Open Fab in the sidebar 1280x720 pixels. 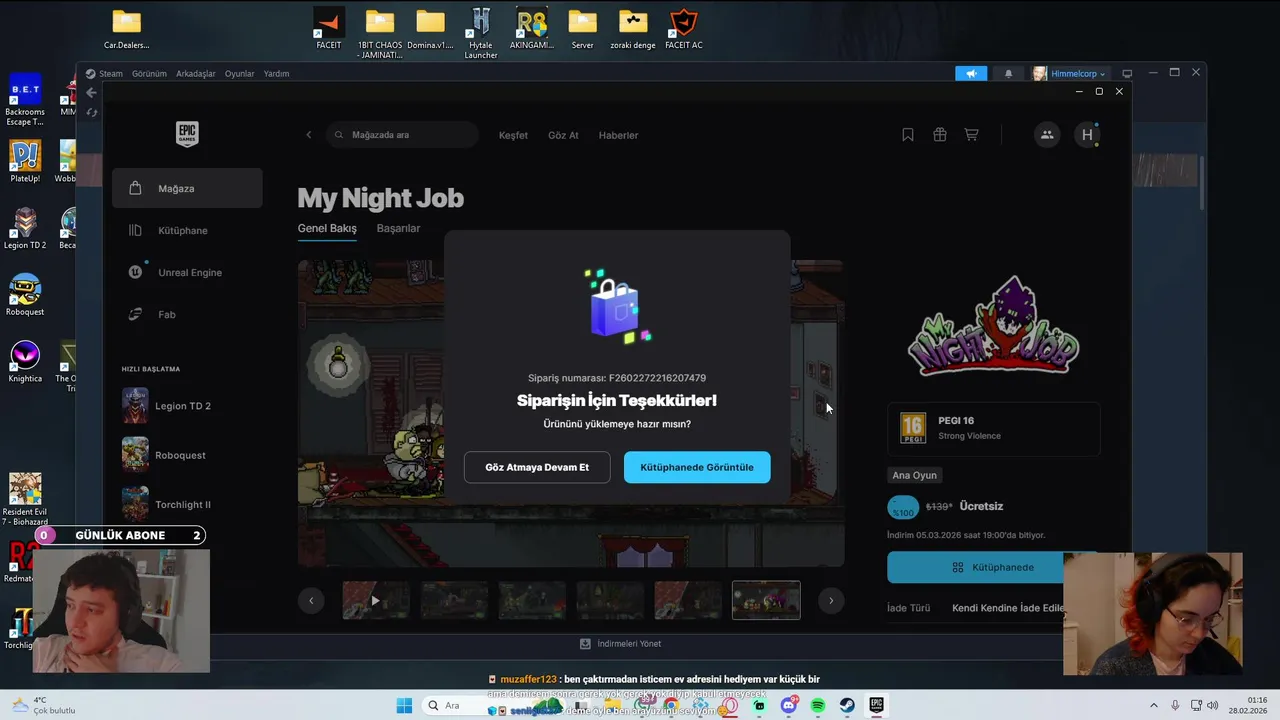pyautogui.click(x=187, y=314)
